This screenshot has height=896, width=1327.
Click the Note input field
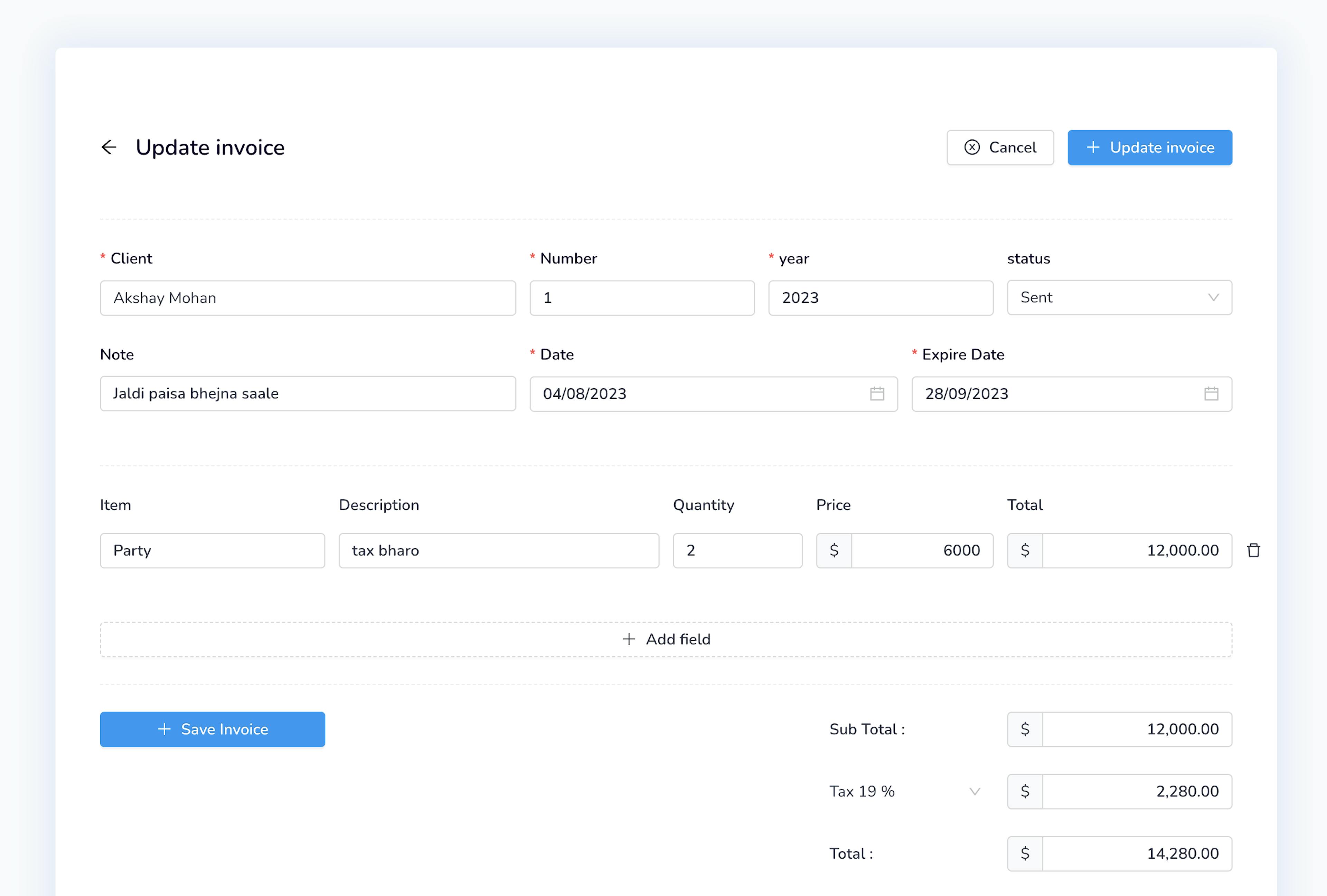click(308, 394)
